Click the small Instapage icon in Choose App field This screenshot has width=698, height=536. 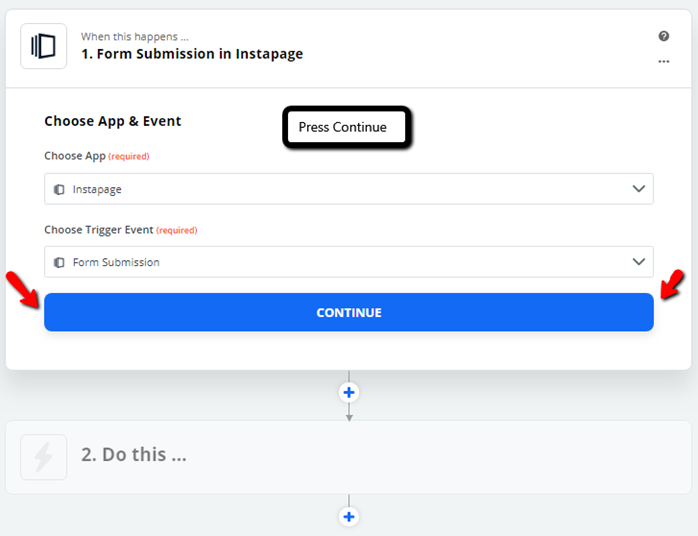(x=59, y=190)
